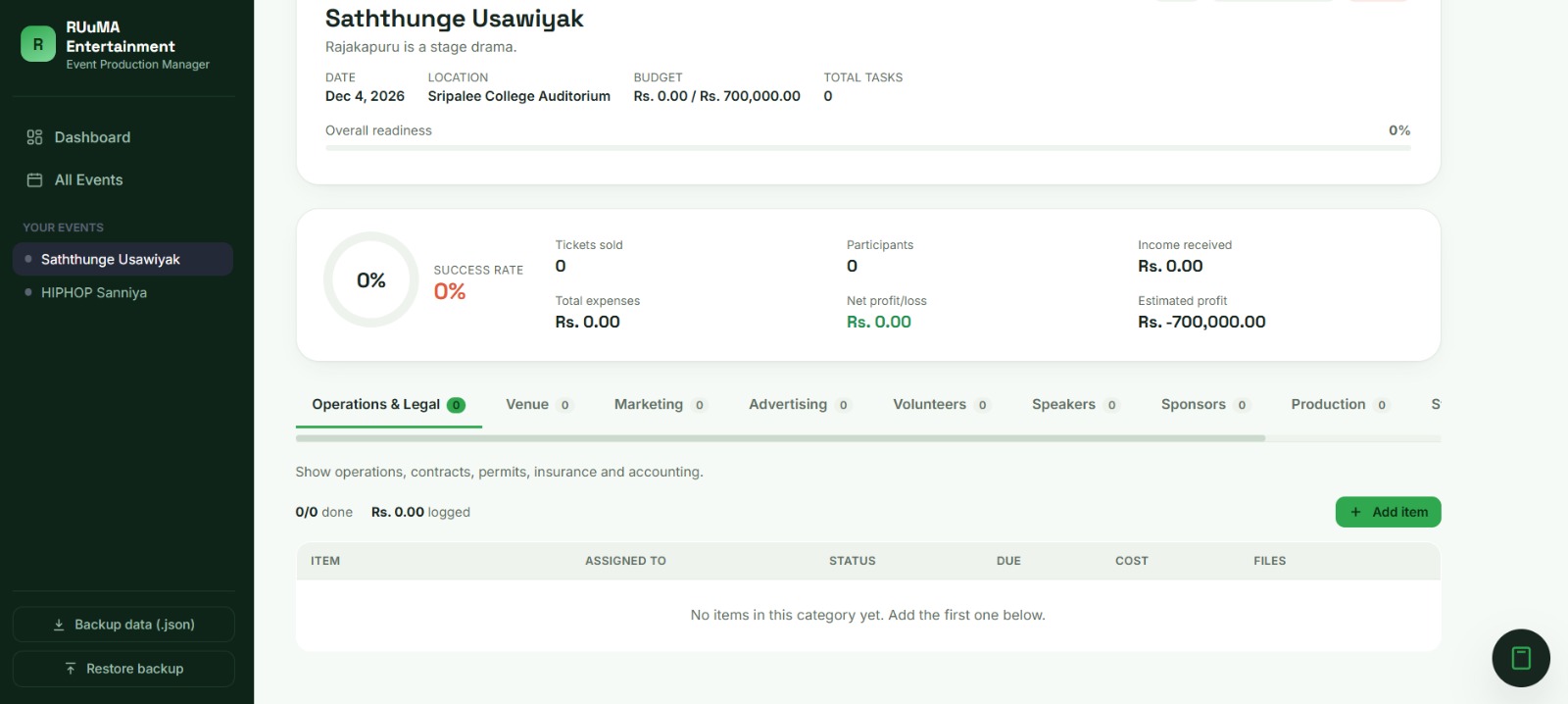Click the All Events calendar icon

point(34,180)
